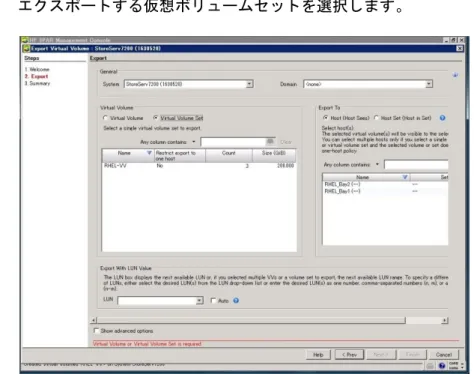
Task: Click the help icon in the status bar
Action: 442,366
